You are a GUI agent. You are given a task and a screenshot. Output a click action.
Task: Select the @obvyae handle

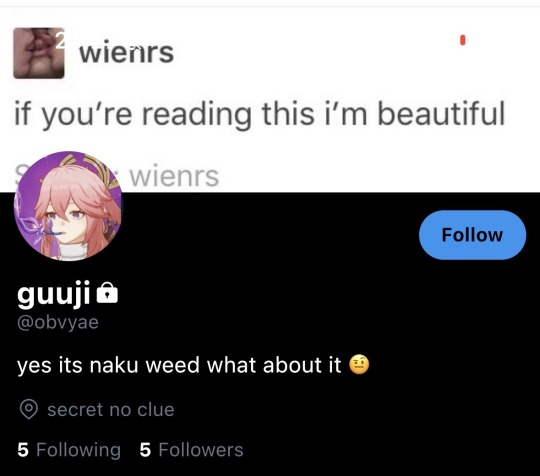58,322
